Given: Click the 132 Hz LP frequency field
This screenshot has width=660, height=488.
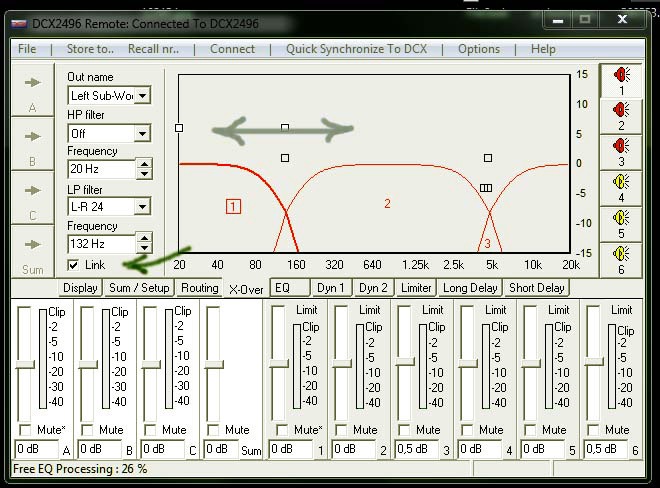Looking at the screenshot, I should tap(101, 243).
